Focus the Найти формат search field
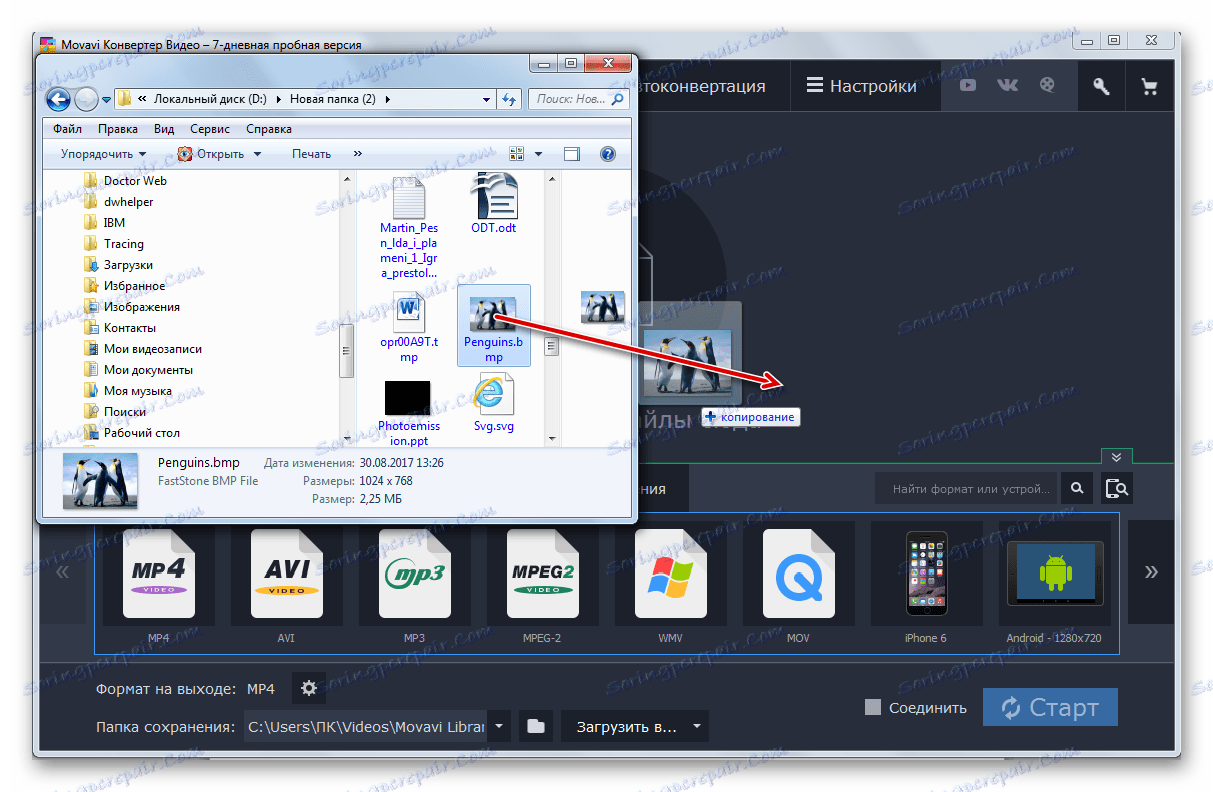Screen dimensions: 1213x792 [x=966, y=489]
